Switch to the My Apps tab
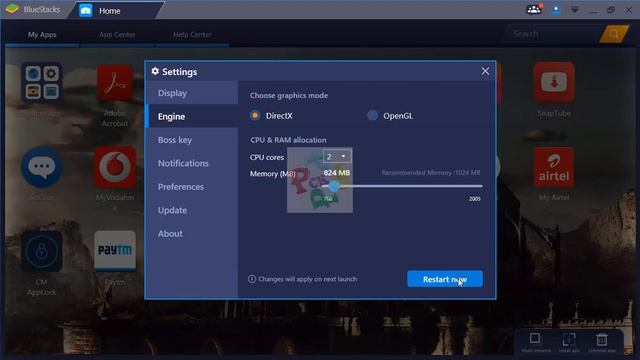This screenshot has height=360, width=640. pos(42,35)
